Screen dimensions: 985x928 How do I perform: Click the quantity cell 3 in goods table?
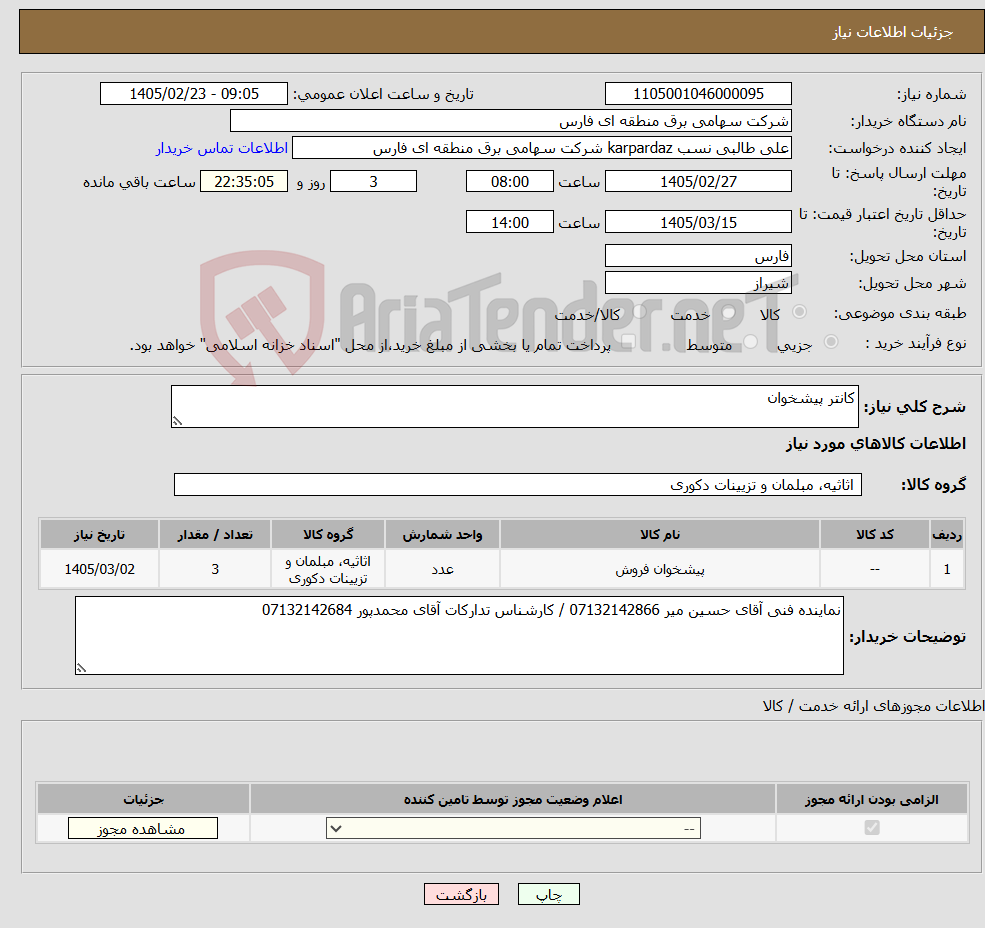(x=215, y=569)
